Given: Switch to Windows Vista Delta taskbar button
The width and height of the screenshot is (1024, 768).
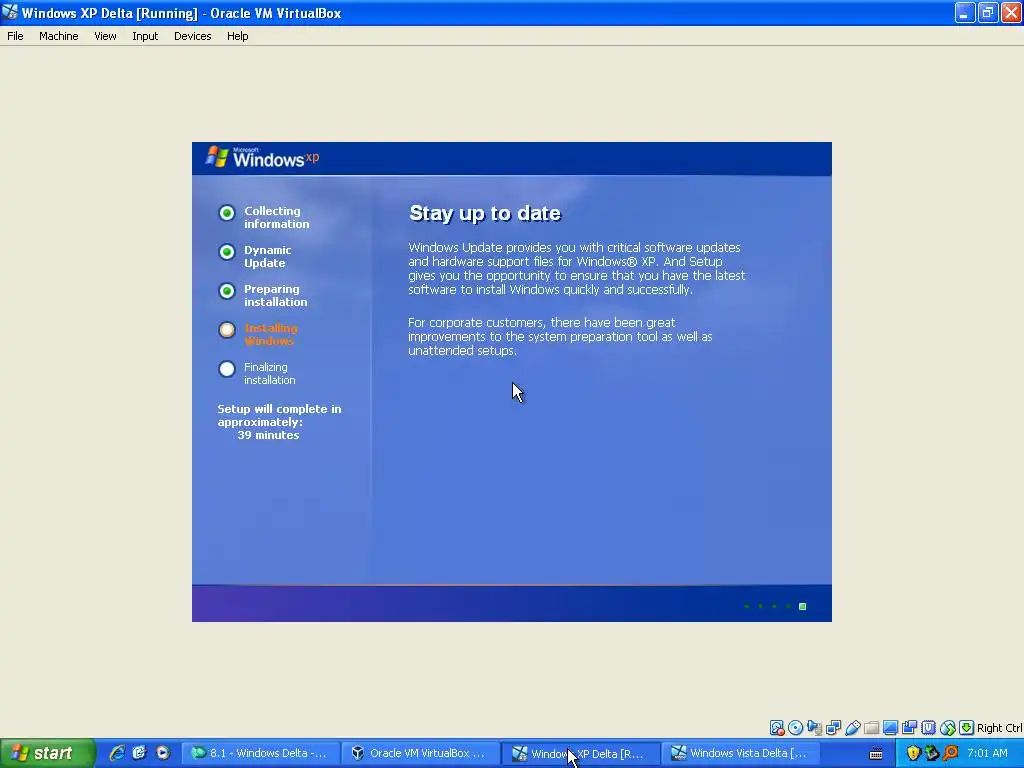Looking at the screenshot, I should (x=742, y=753).
